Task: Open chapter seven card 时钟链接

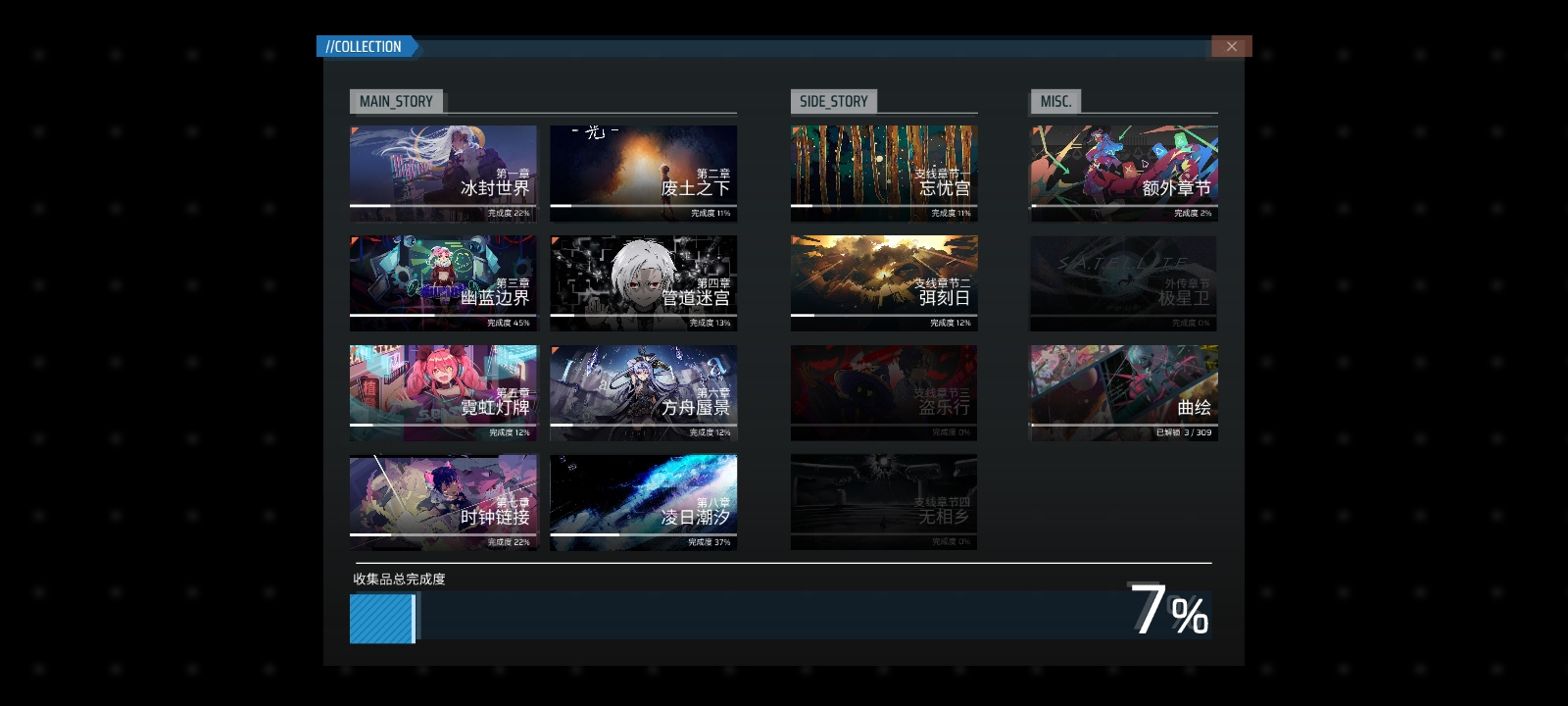Action: click(x=443, y=502)
